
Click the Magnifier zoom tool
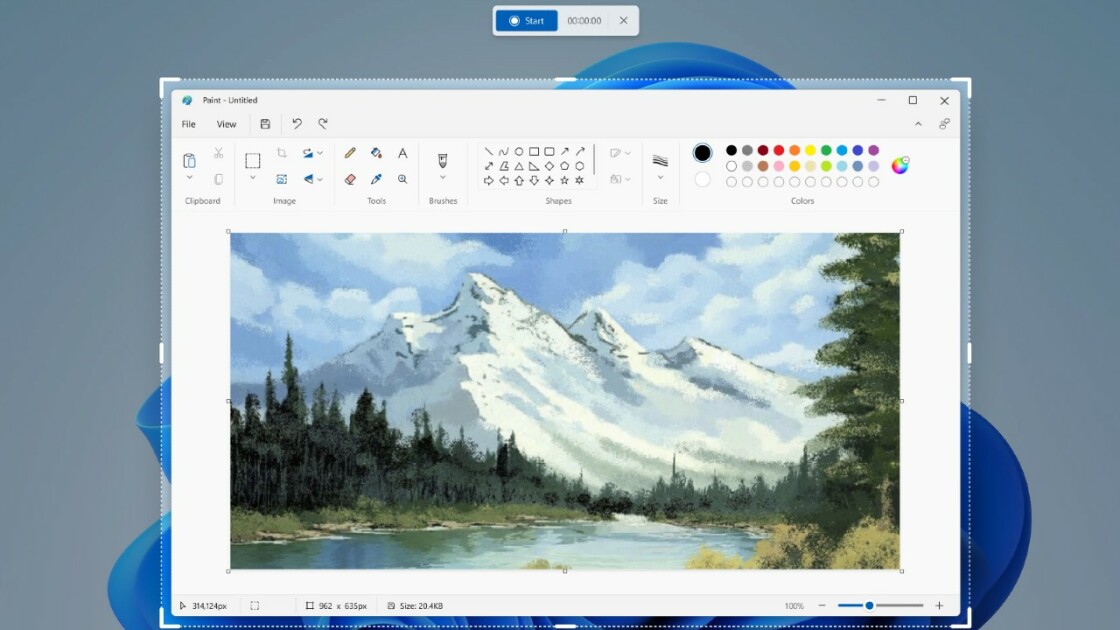point(402,179)
